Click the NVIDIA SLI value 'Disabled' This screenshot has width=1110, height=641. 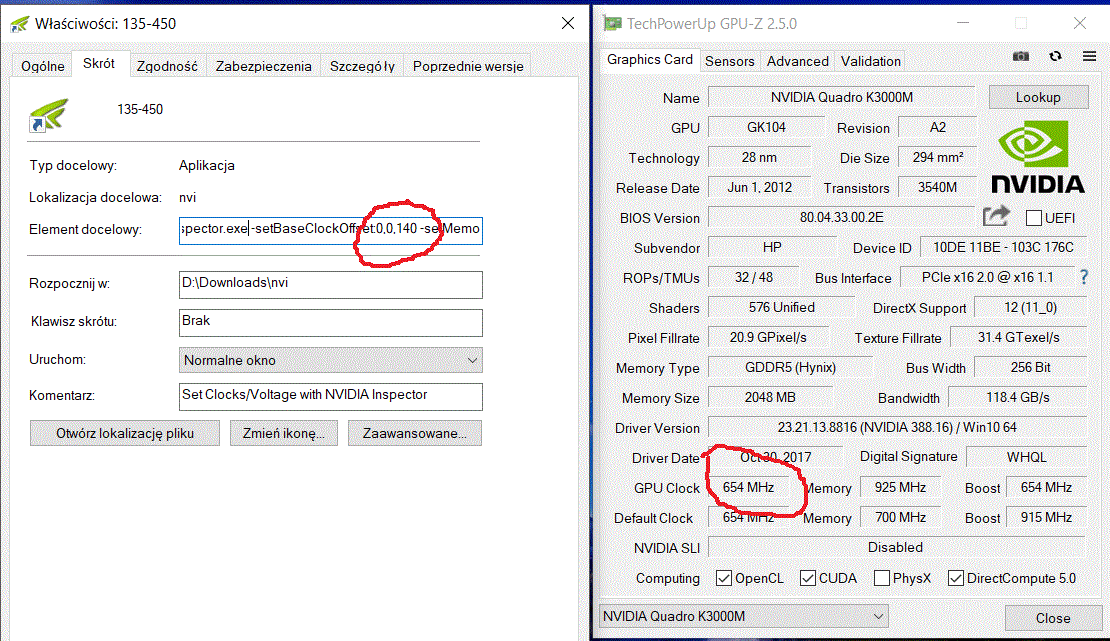pos(897,548)
